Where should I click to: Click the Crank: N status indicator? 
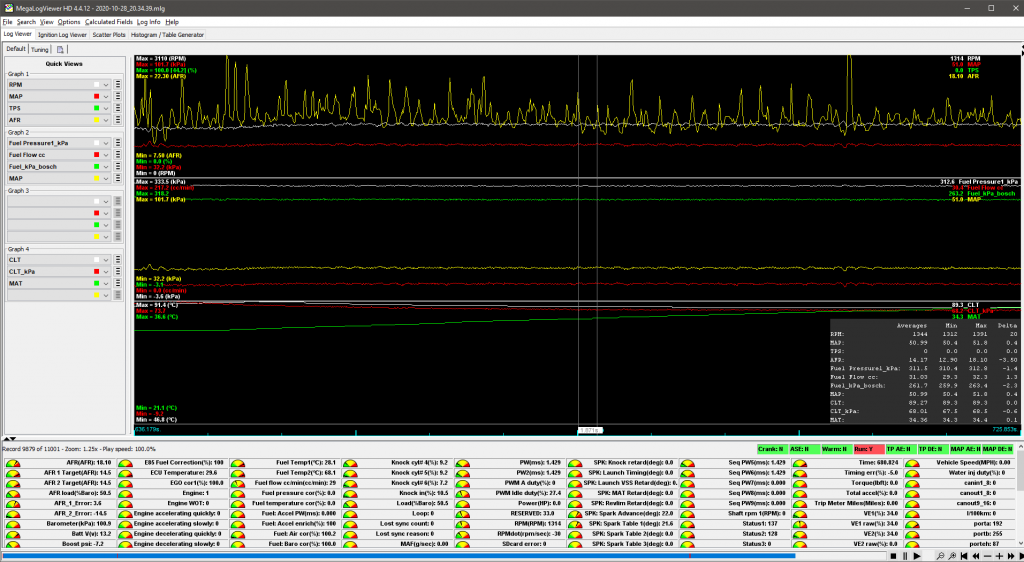[x=771, y=449]
